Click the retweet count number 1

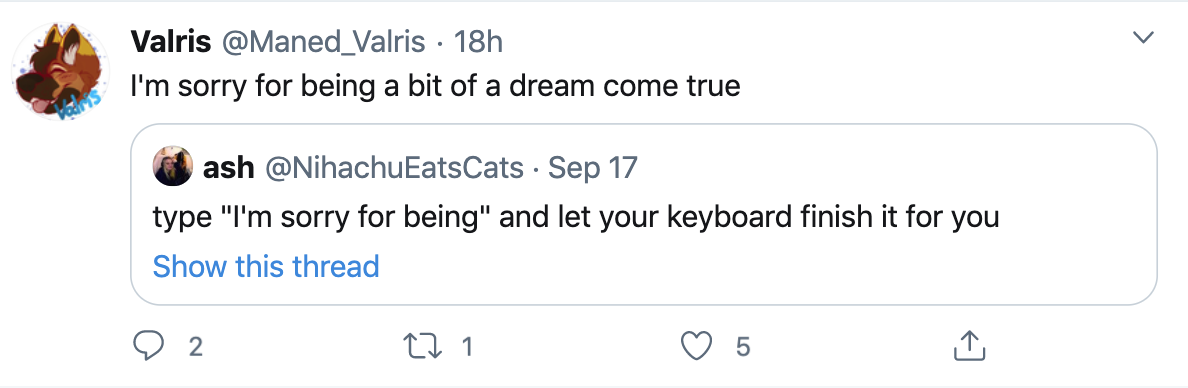pyautogui.click(x=467, y=347)
